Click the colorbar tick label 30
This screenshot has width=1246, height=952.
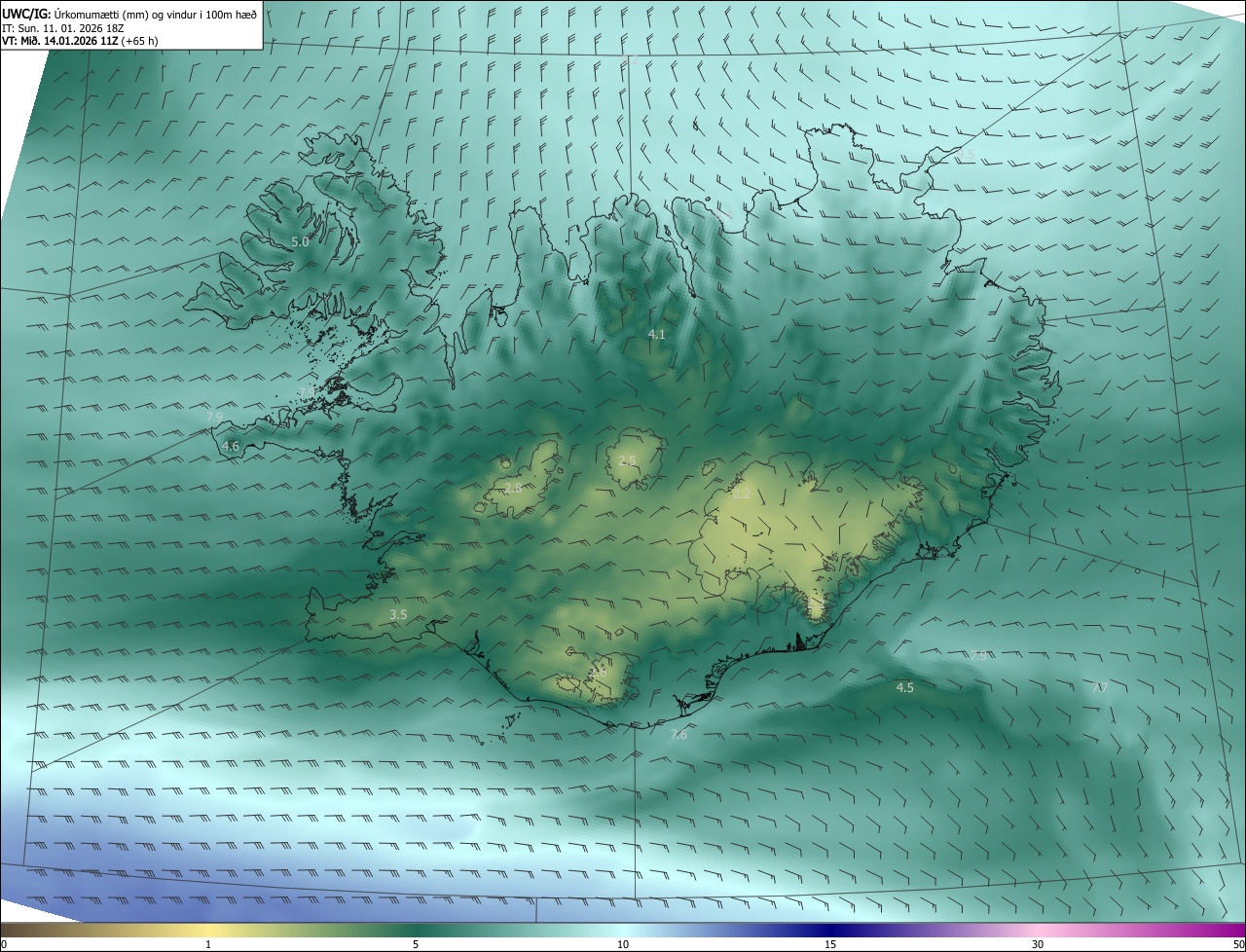click(1038, 944)
